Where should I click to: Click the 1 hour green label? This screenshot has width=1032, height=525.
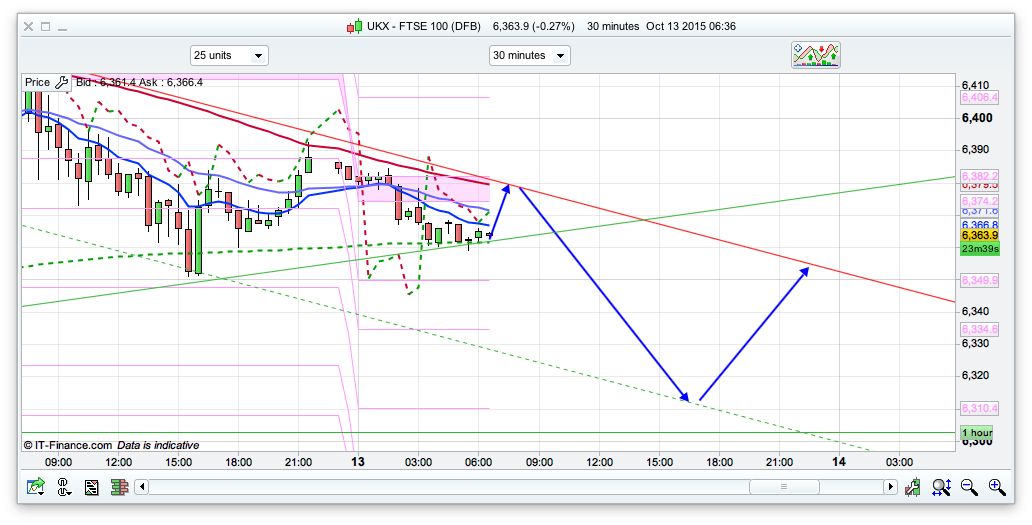(976, 433)
